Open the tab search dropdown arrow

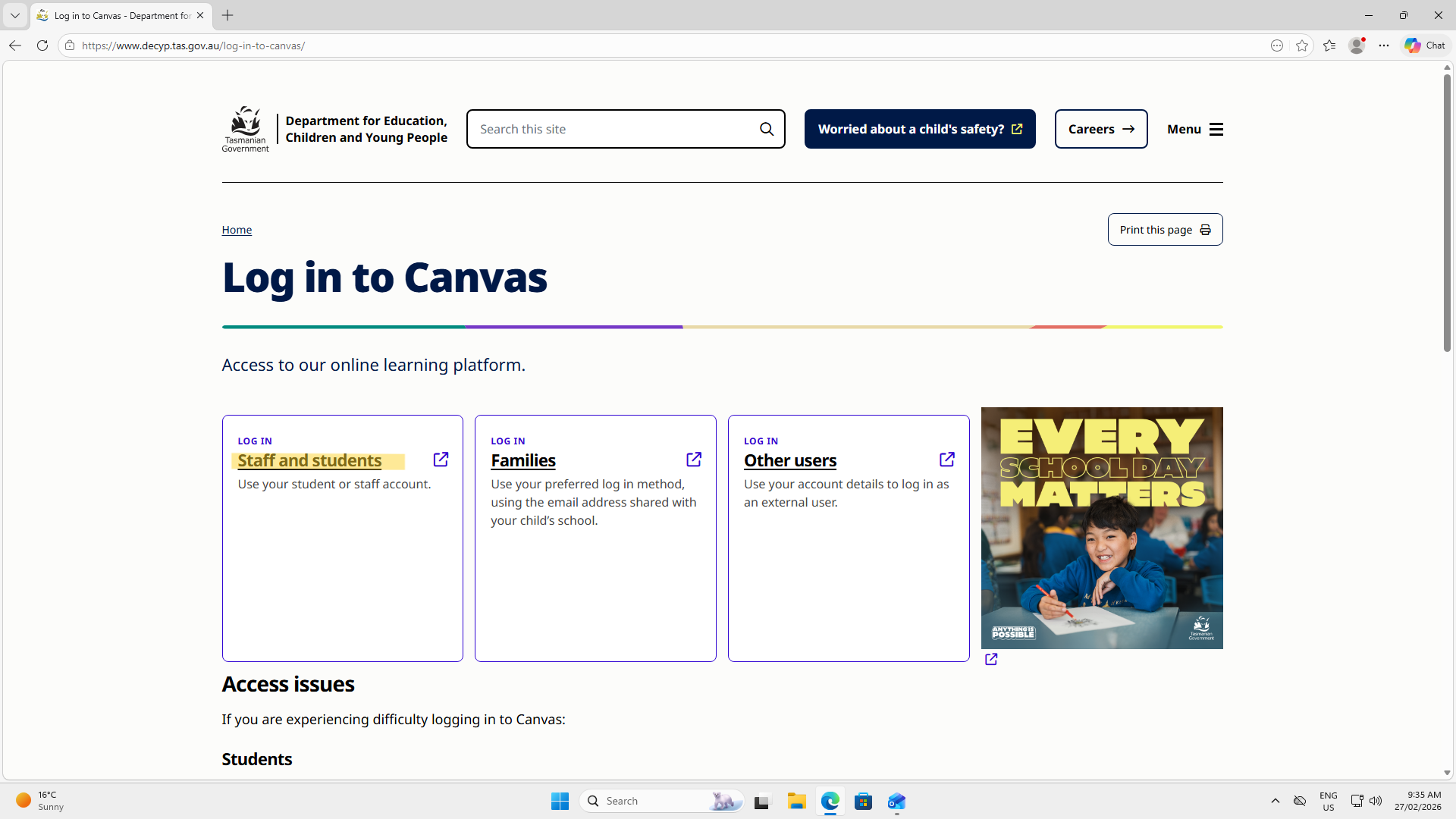pos(15,15)
